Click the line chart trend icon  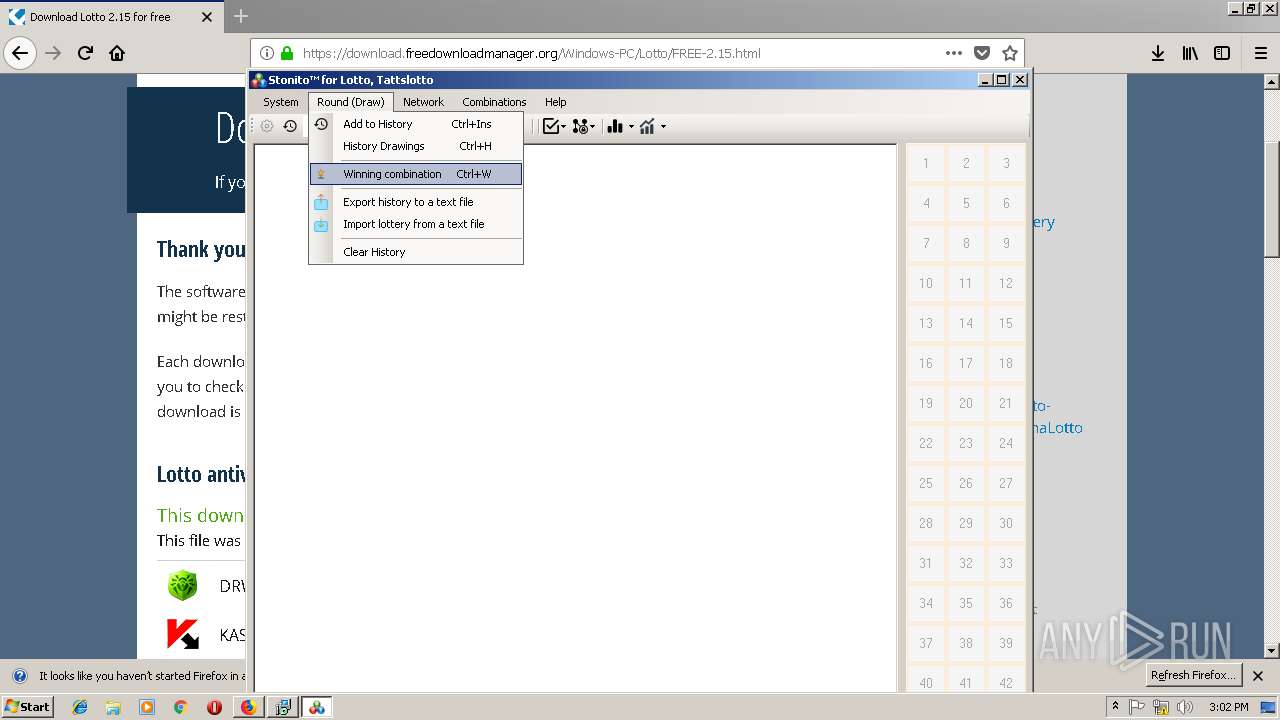point(648,126)
